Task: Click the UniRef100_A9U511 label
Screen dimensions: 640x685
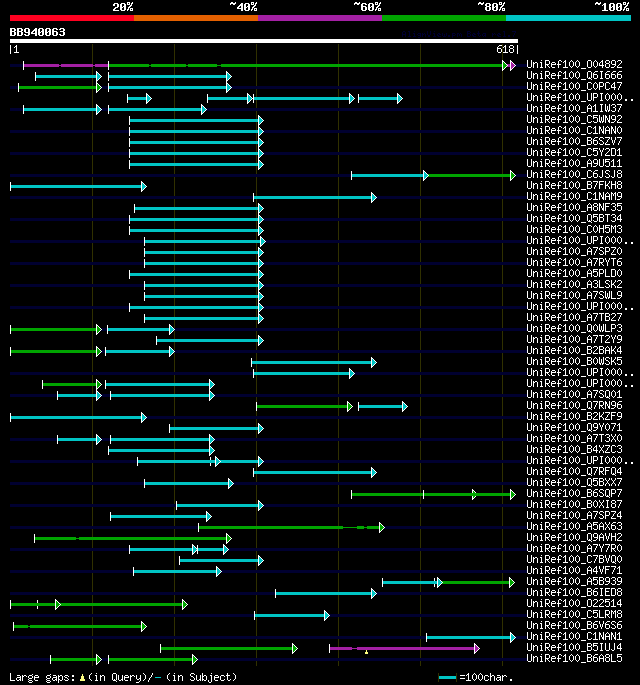Action: click(574, 163)
